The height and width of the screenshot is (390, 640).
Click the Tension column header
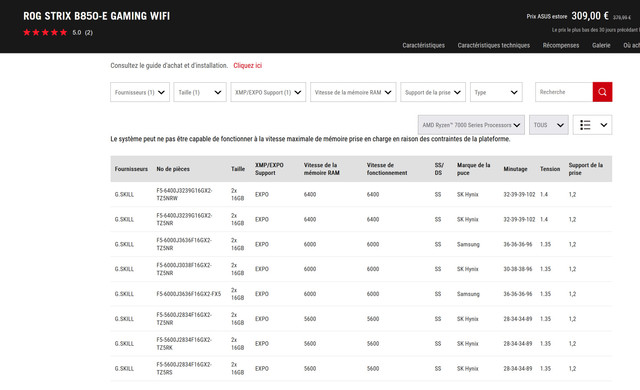click(550, 169)
